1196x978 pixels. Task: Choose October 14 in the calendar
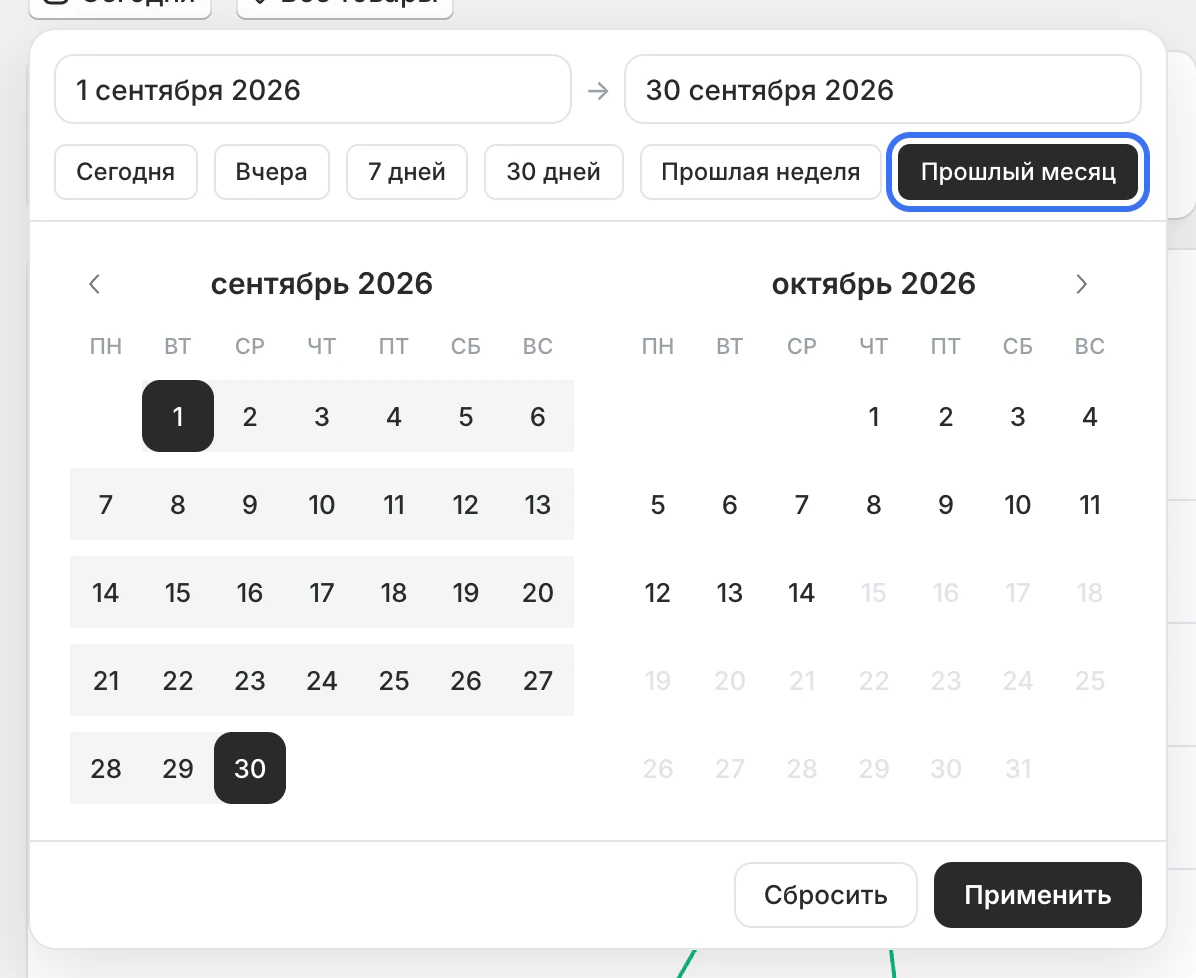coord(802,593)
